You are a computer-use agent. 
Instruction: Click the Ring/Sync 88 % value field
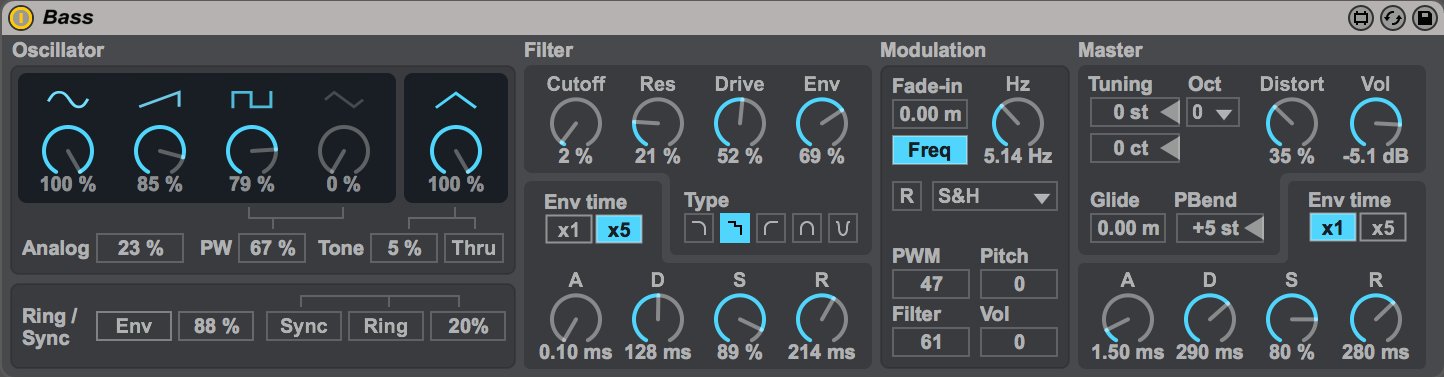217,326
